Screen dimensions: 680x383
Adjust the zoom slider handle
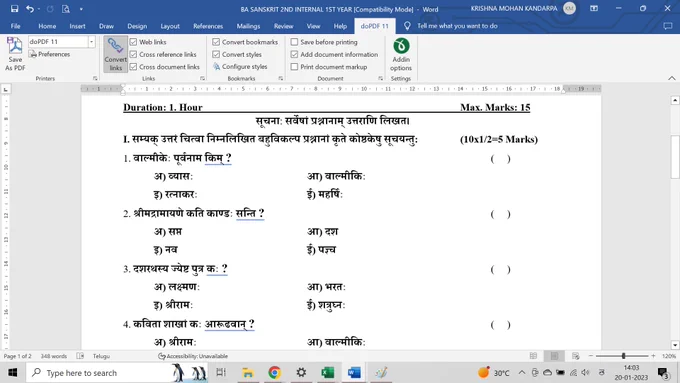point(623,356)
